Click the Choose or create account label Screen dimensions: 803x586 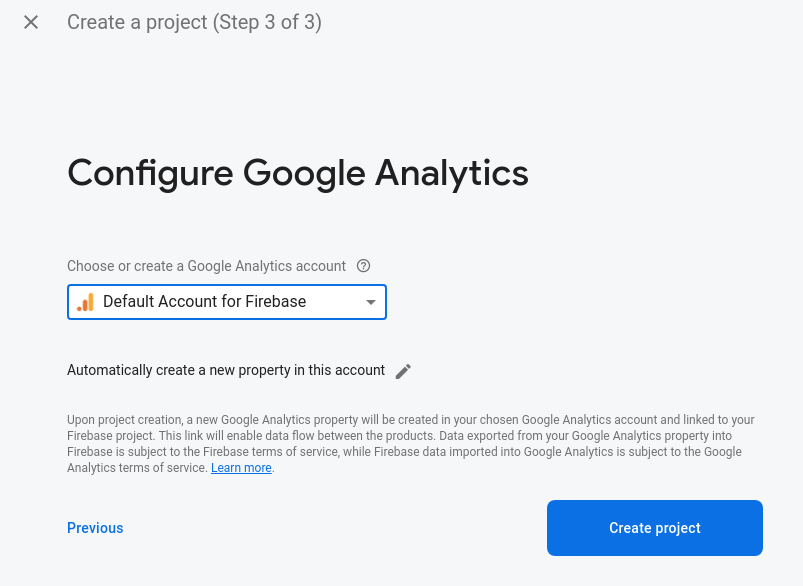pyautogui.click(x=206, y=266)
